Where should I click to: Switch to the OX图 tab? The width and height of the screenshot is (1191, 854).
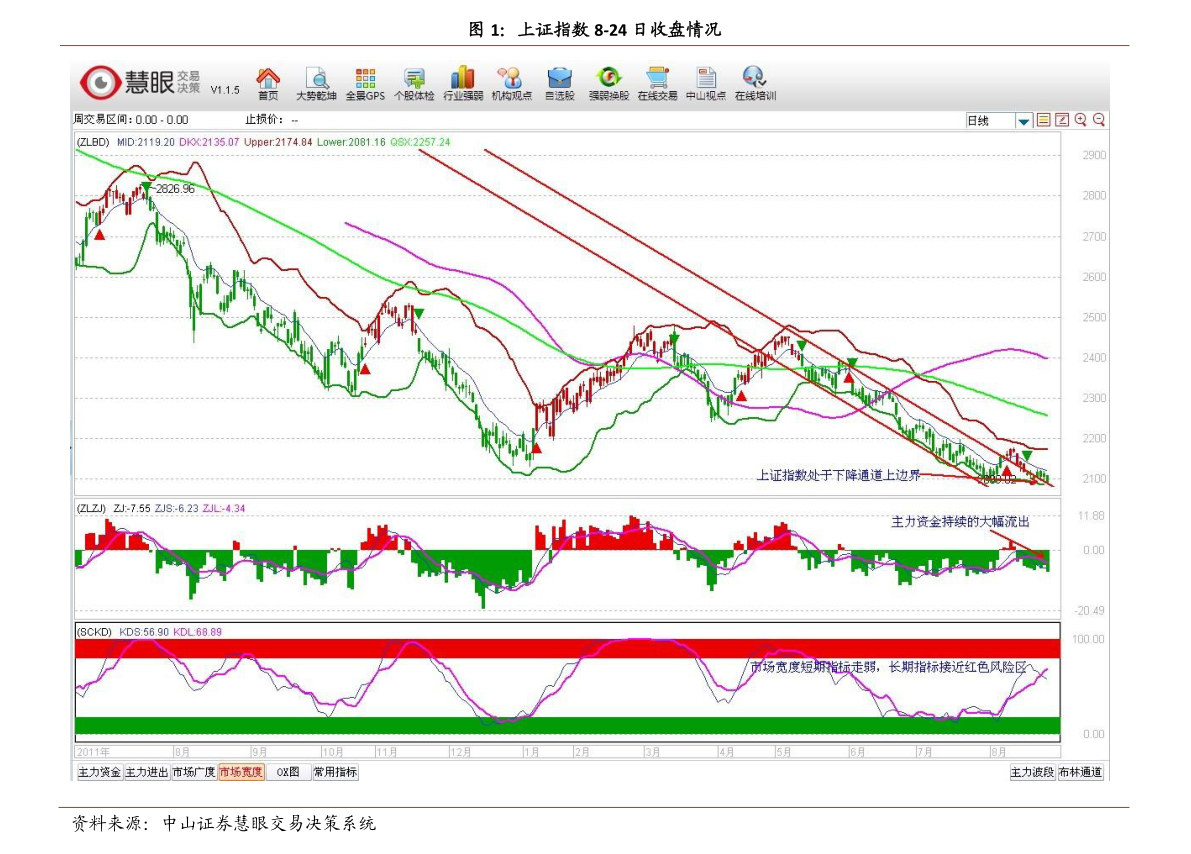tap(288, 772)
